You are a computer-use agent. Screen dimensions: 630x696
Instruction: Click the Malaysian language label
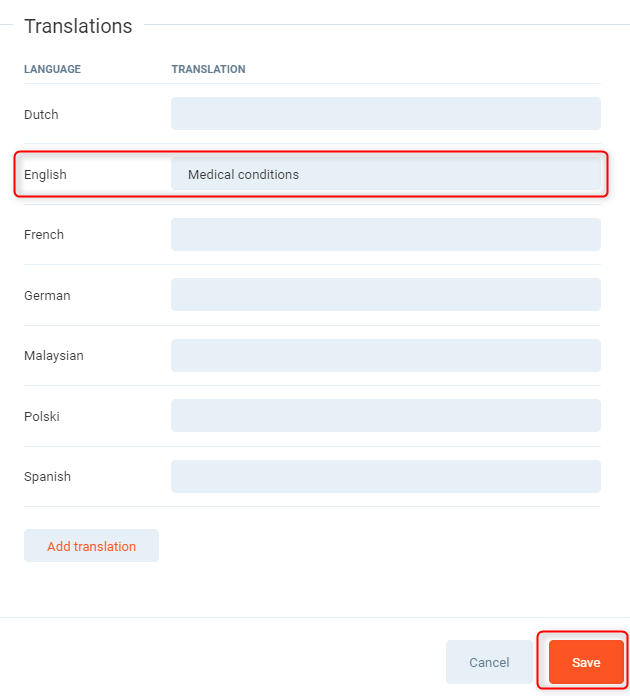pos(54,355)
